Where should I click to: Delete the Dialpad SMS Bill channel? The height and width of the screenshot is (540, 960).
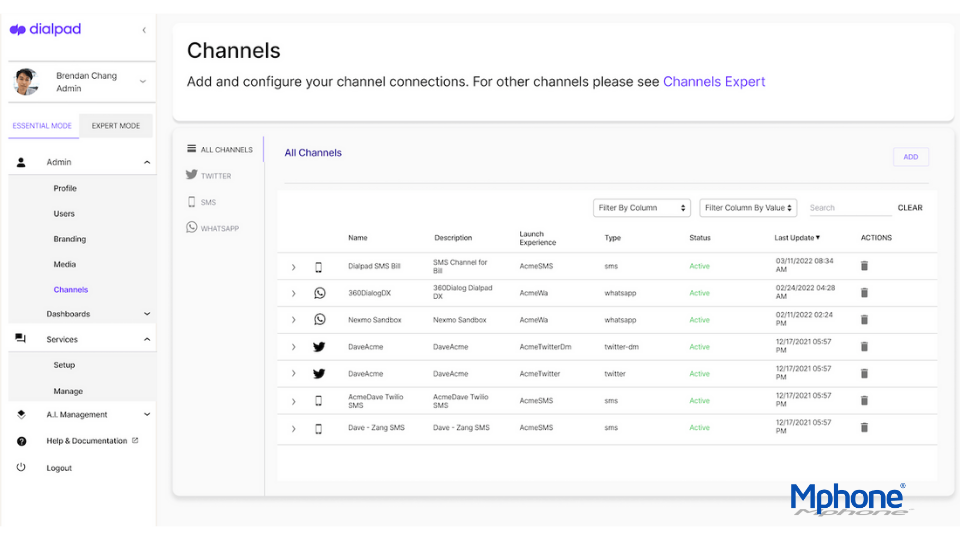click(x=864, y=266)
